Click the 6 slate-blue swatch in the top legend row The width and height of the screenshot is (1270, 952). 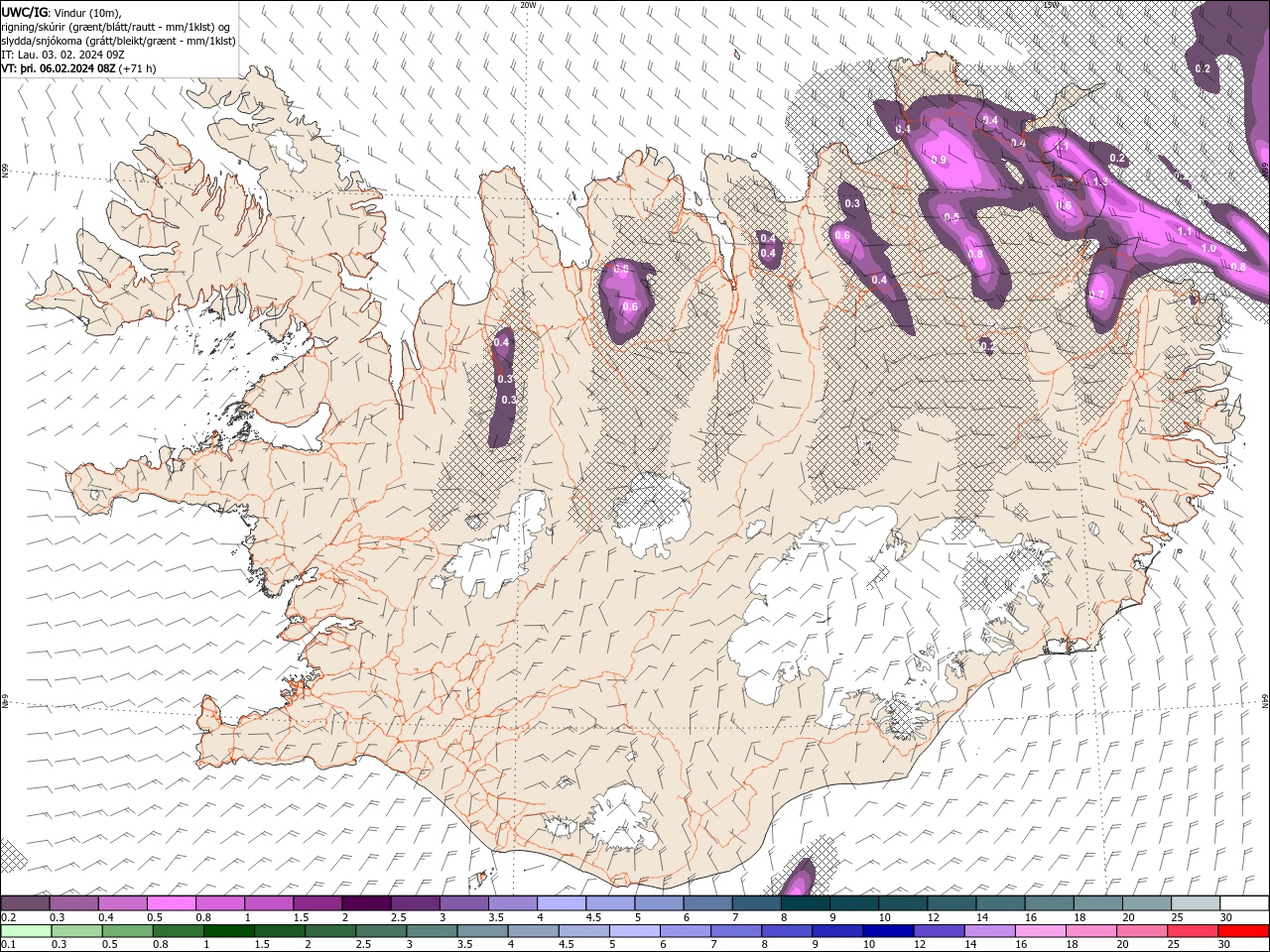pos(707,902)
